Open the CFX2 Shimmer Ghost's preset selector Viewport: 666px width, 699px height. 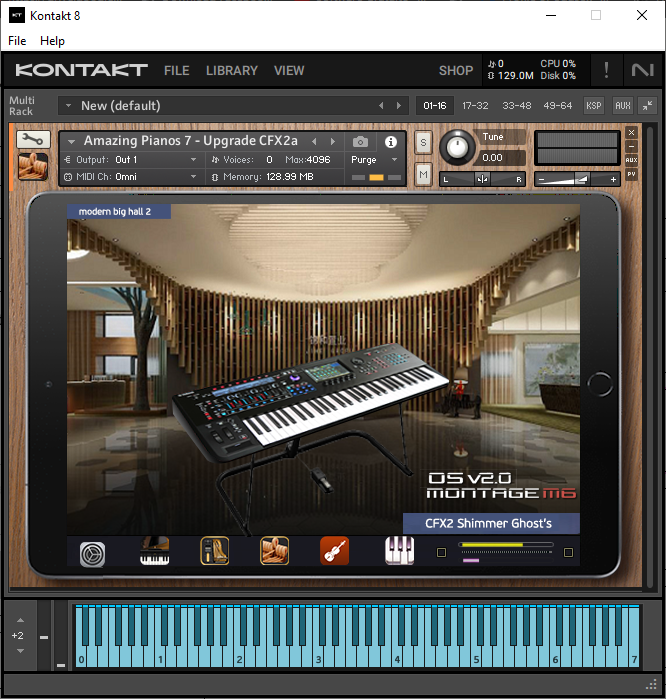tap(491, 523)
